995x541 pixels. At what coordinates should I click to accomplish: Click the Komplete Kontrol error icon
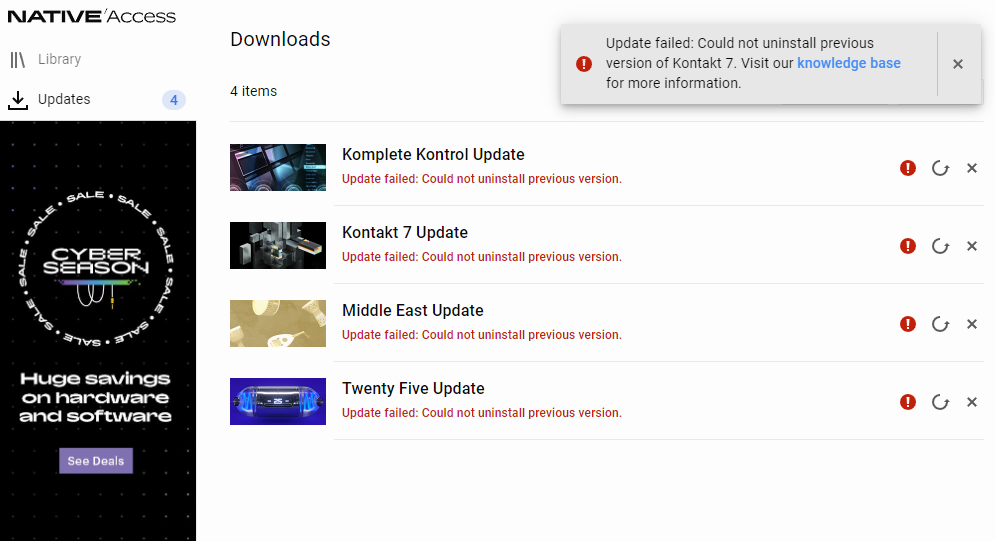point(908,168)
